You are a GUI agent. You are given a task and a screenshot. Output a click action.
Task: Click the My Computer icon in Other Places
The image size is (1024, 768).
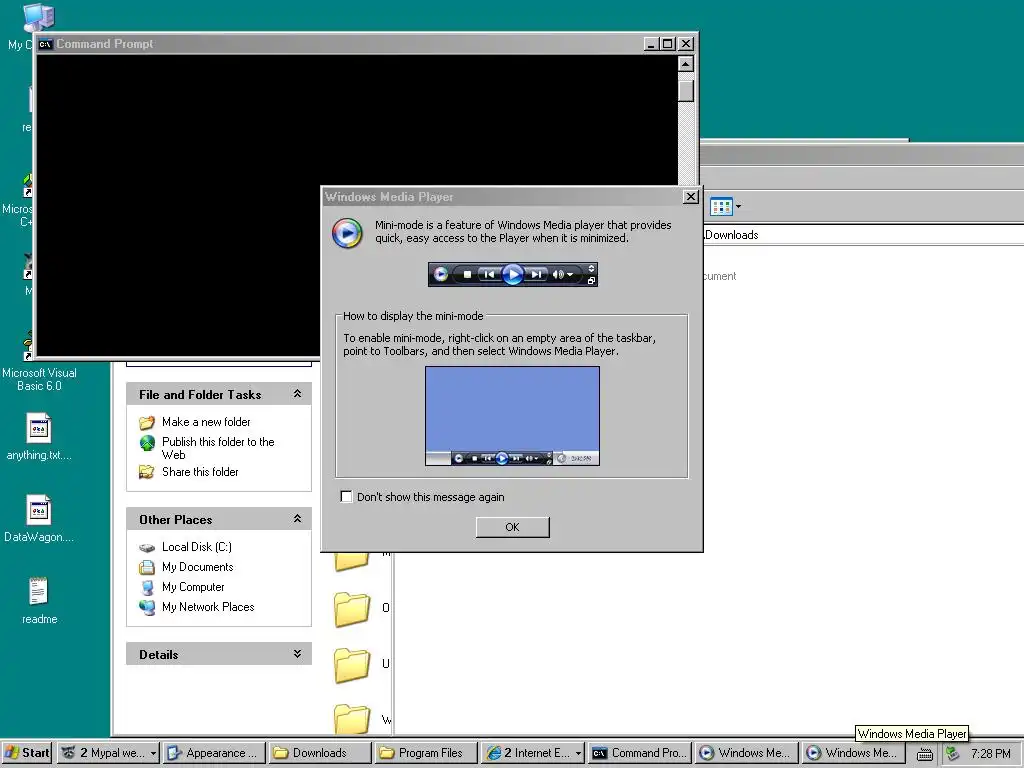[x=147, y=587]
